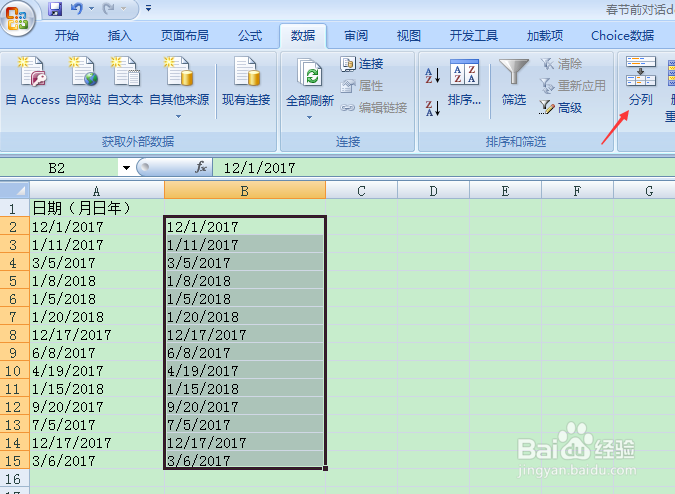Click cell A5 with 1/8/2018
The image size is (675, 494).
(97, 281)
